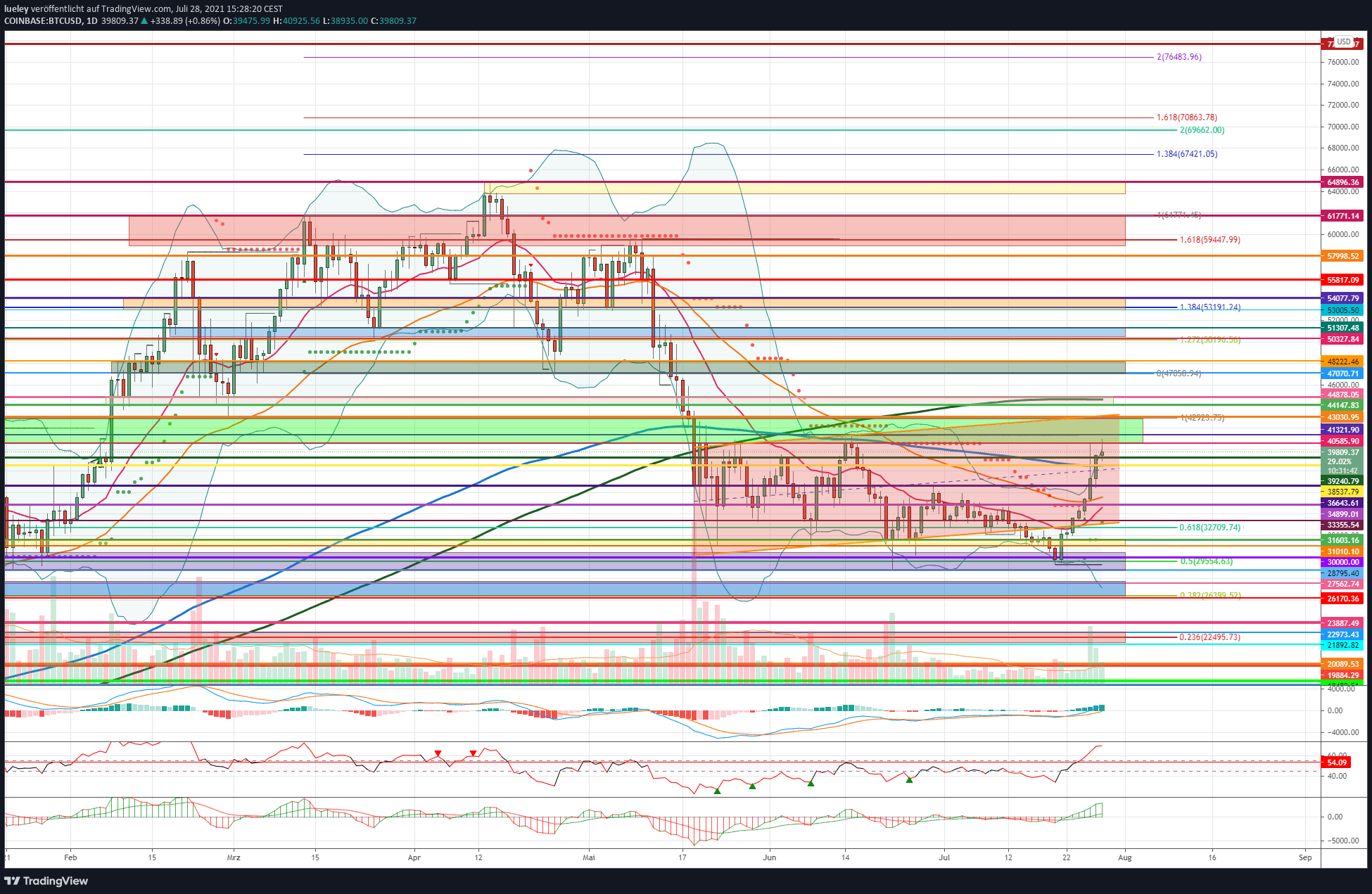Click the 44878.05 price tag
Image resolution: width=1372 pixels, height=894 pixels.
(1342, 395)
